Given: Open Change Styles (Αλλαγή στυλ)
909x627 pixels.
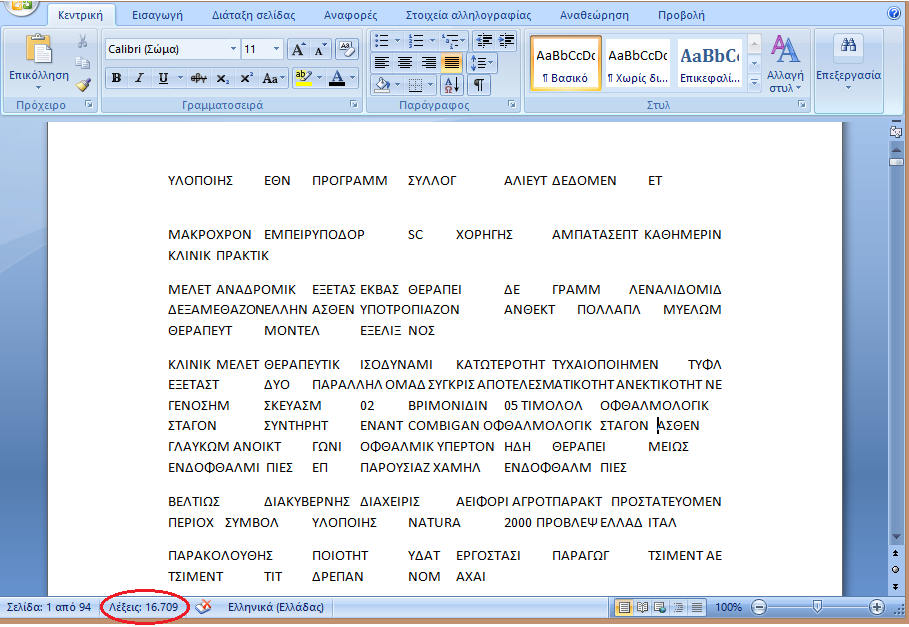Looking at the screenshot, I should tap(785, 64).
